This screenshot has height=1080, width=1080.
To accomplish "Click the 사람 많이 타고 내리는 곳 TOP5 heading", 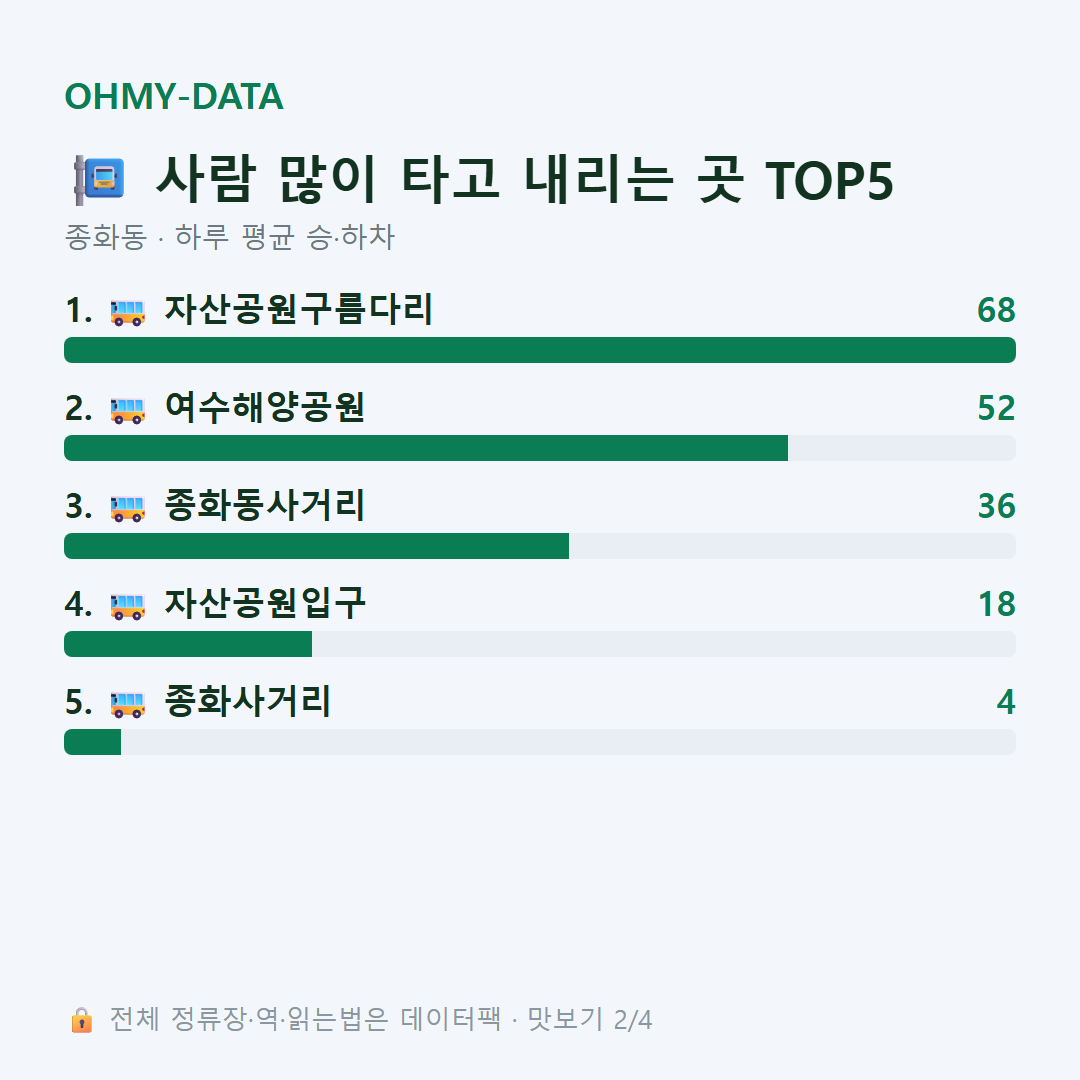I will (x=525, y=180).
